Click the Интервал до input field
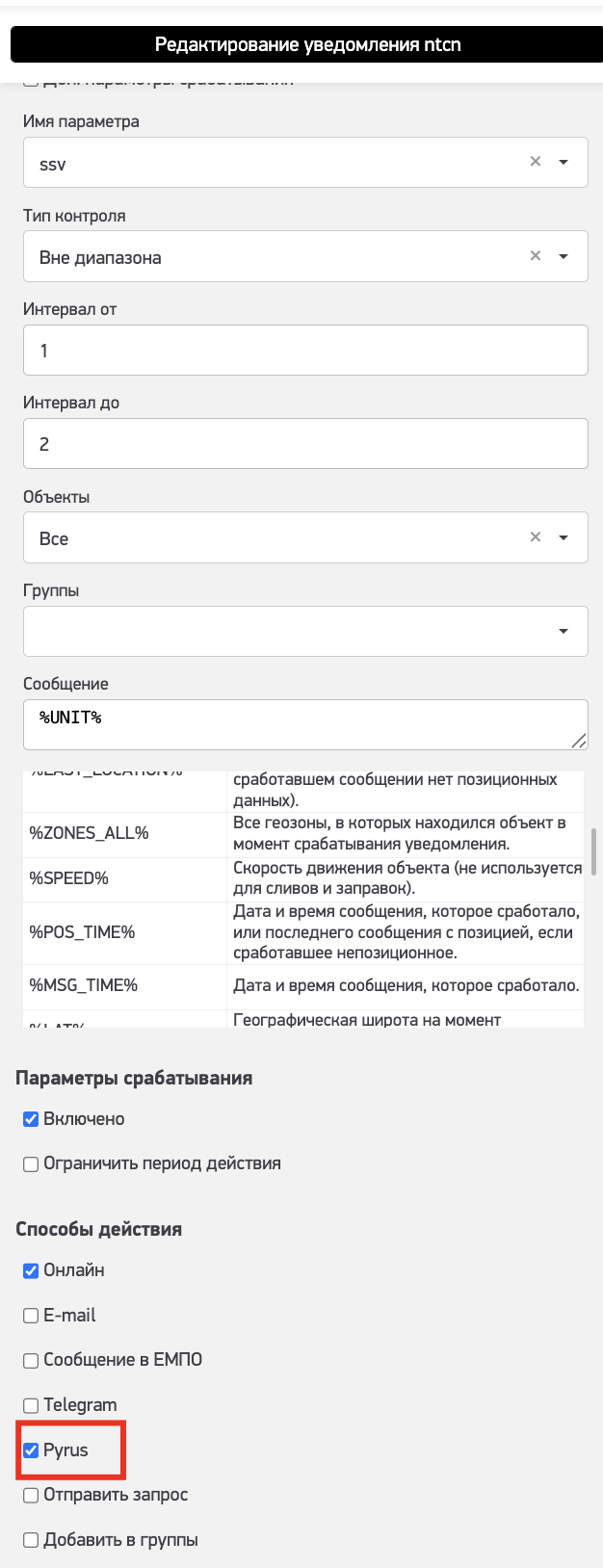 (305, 444)
